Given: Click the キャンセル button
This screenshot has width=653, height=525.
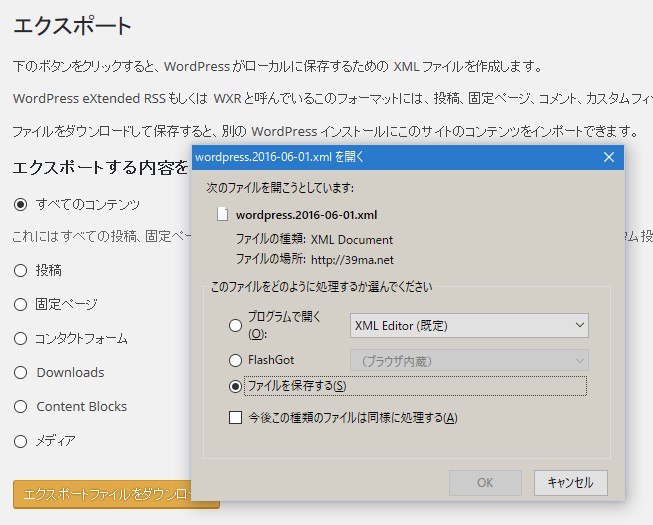Looking at the screenshot, I should [x=571, y=483].
